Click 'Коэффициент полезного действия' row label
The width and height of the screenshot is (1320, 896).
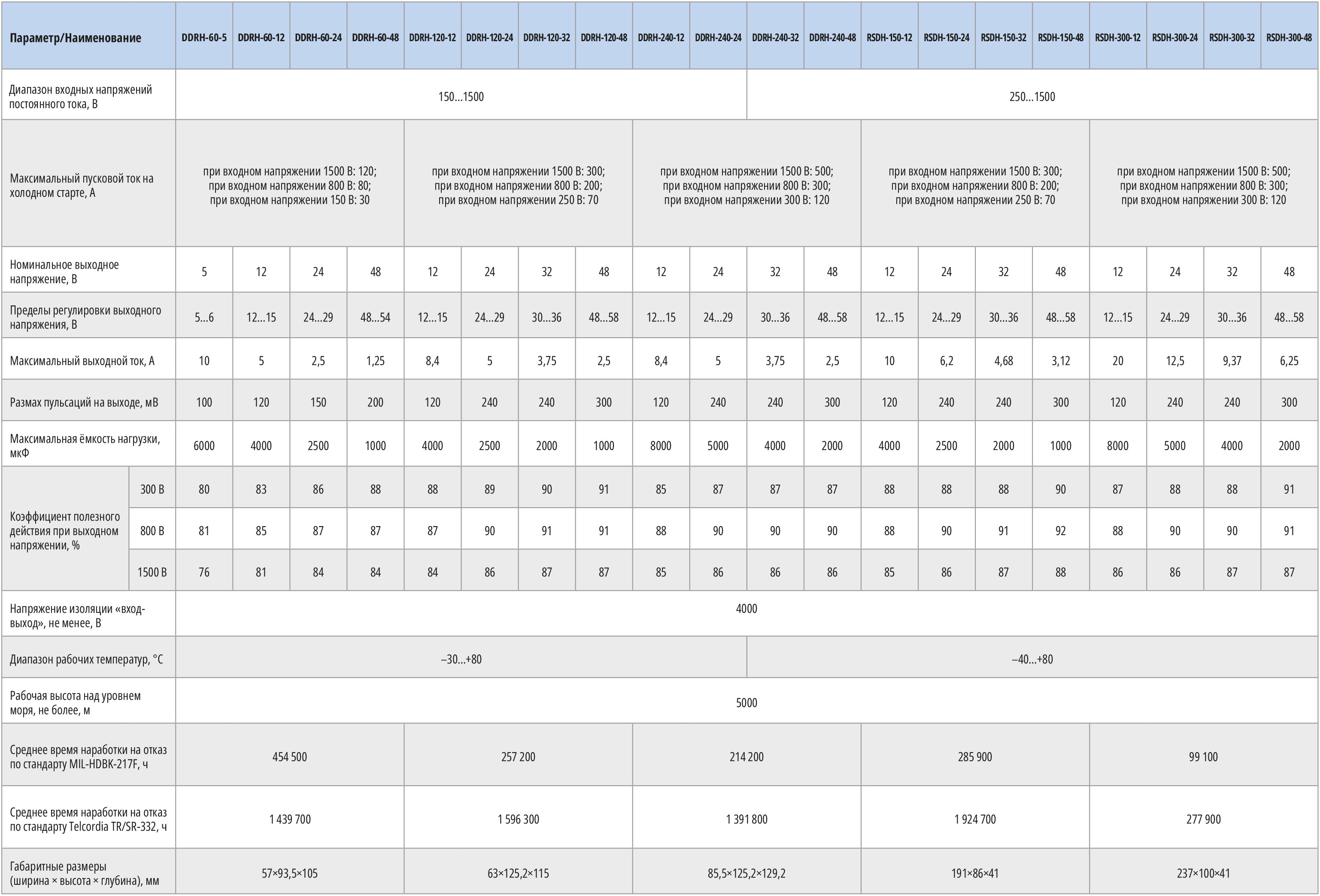coord(65,529)
